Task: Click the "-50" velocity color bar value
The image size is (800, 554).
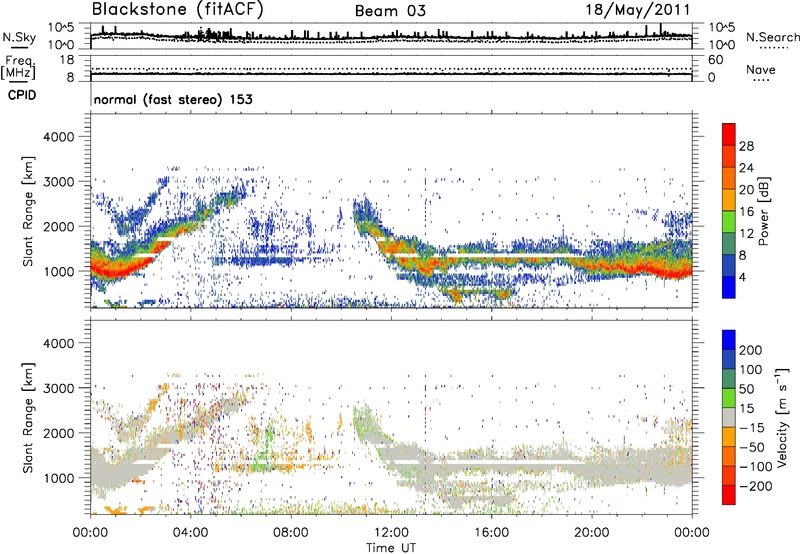Action: tap(751, 447)
